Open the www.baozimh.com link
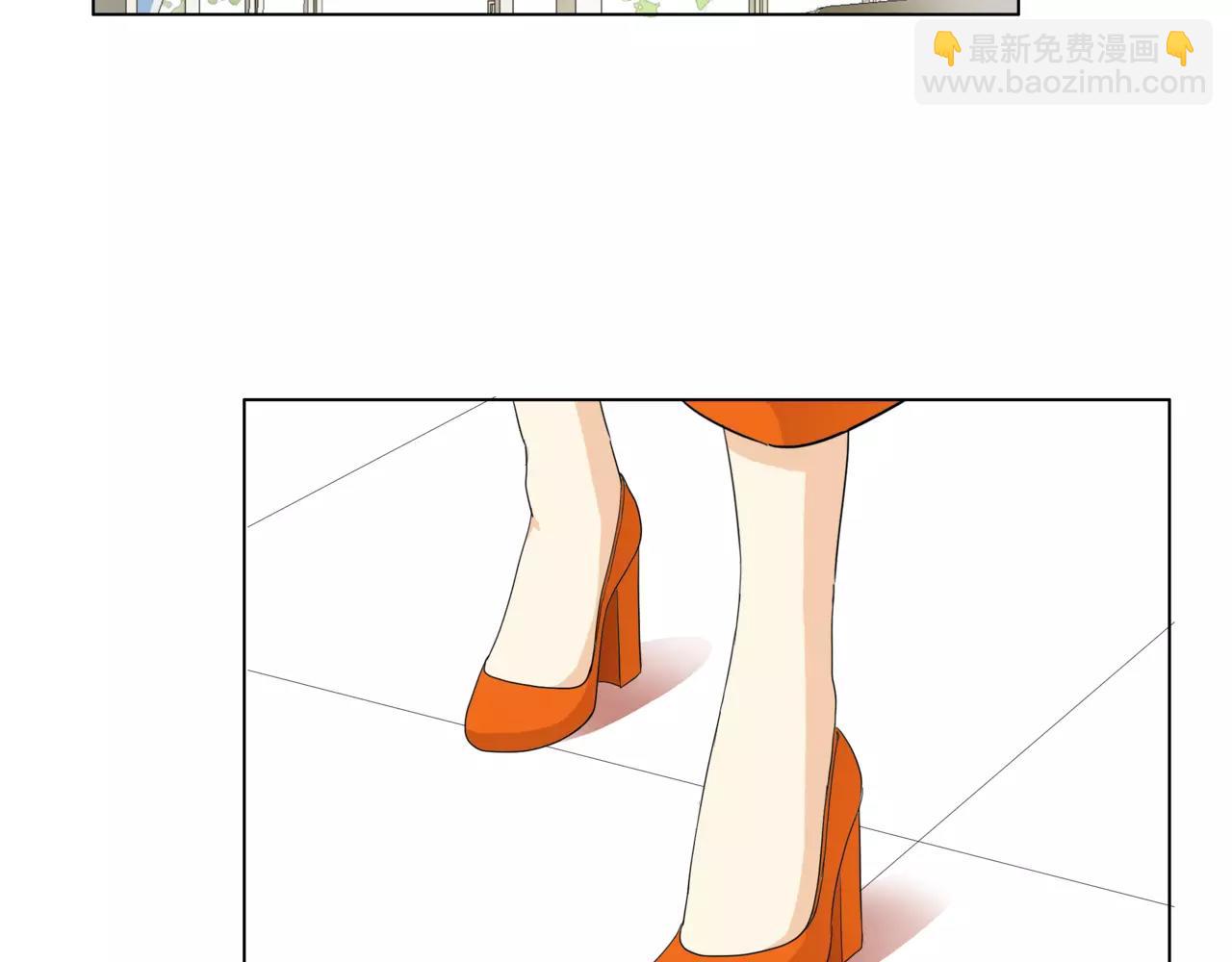This screenshot has width=1232, height=962. pos(1064,84)
